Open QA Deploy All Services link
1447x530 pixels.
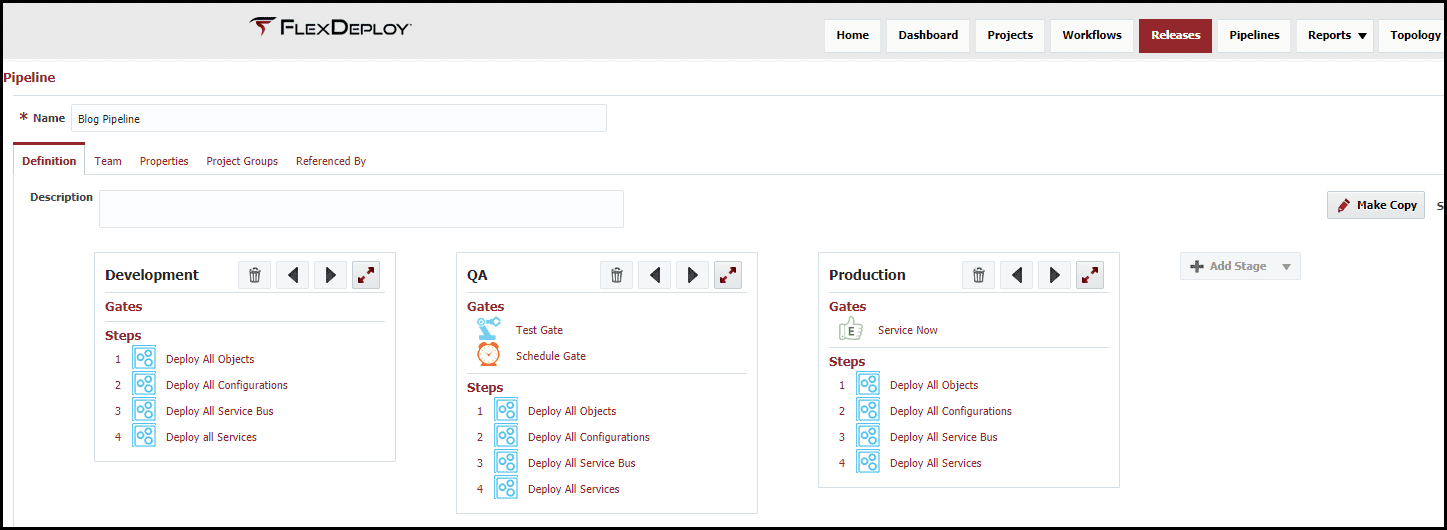[x=574, y=489]
